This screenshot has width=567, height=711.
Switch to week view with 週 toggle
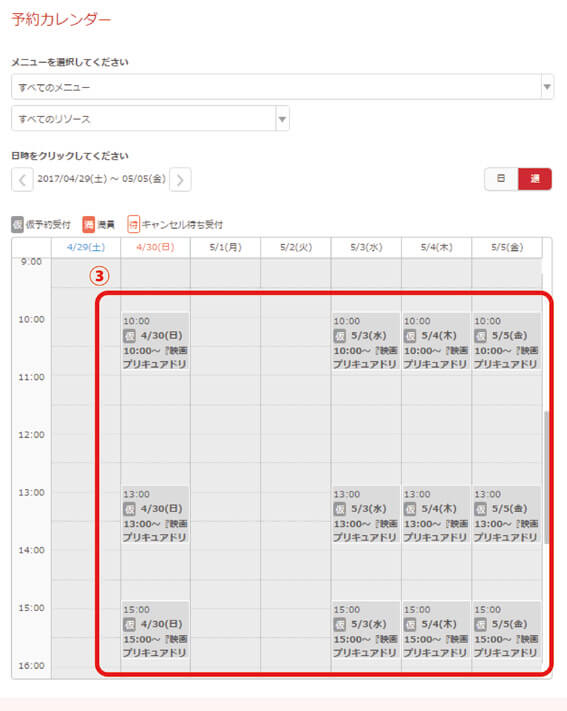coord(535,179)
